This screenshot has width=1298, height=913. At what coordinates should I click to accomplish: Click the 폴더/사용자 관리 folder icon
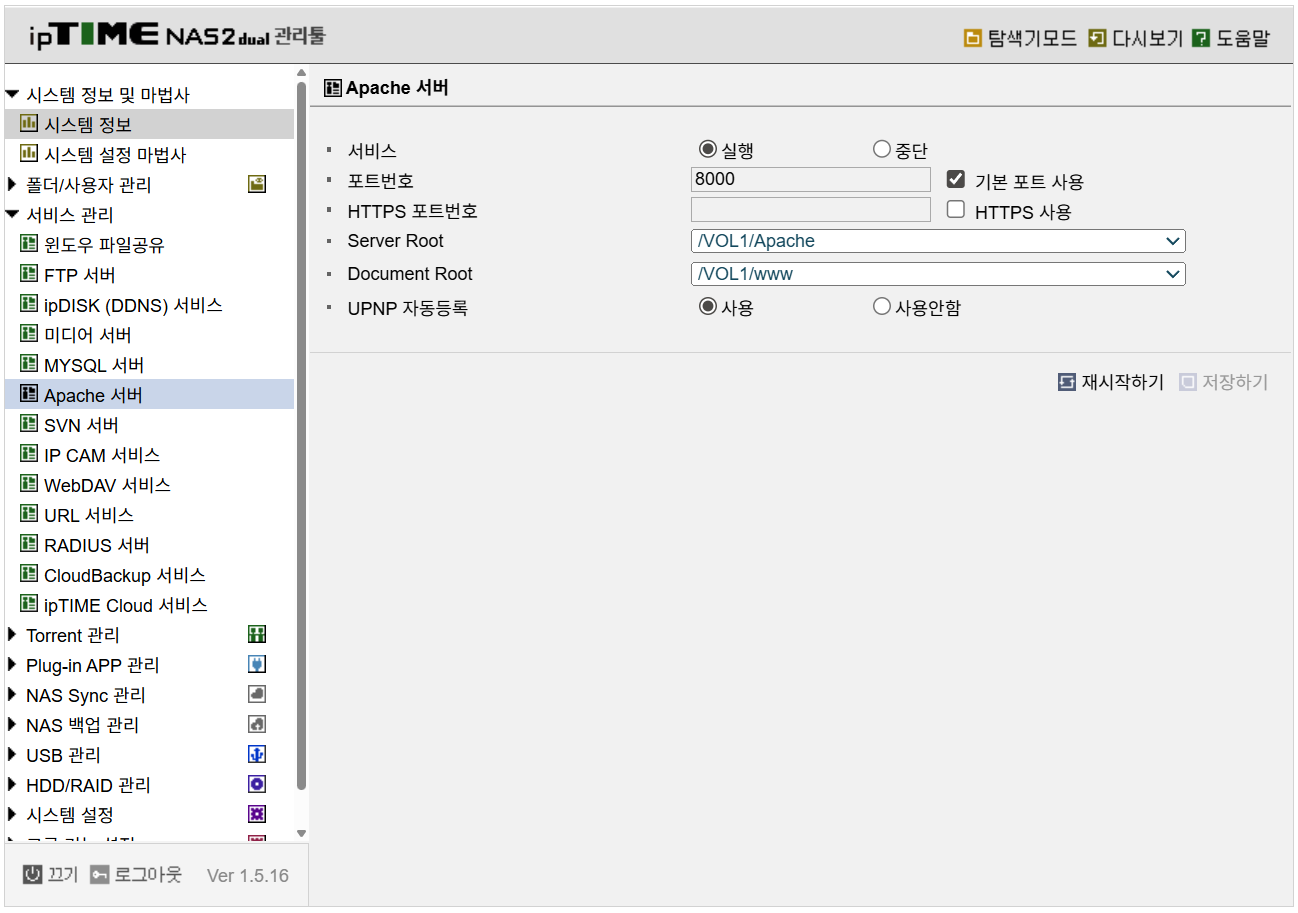point(257,184)
